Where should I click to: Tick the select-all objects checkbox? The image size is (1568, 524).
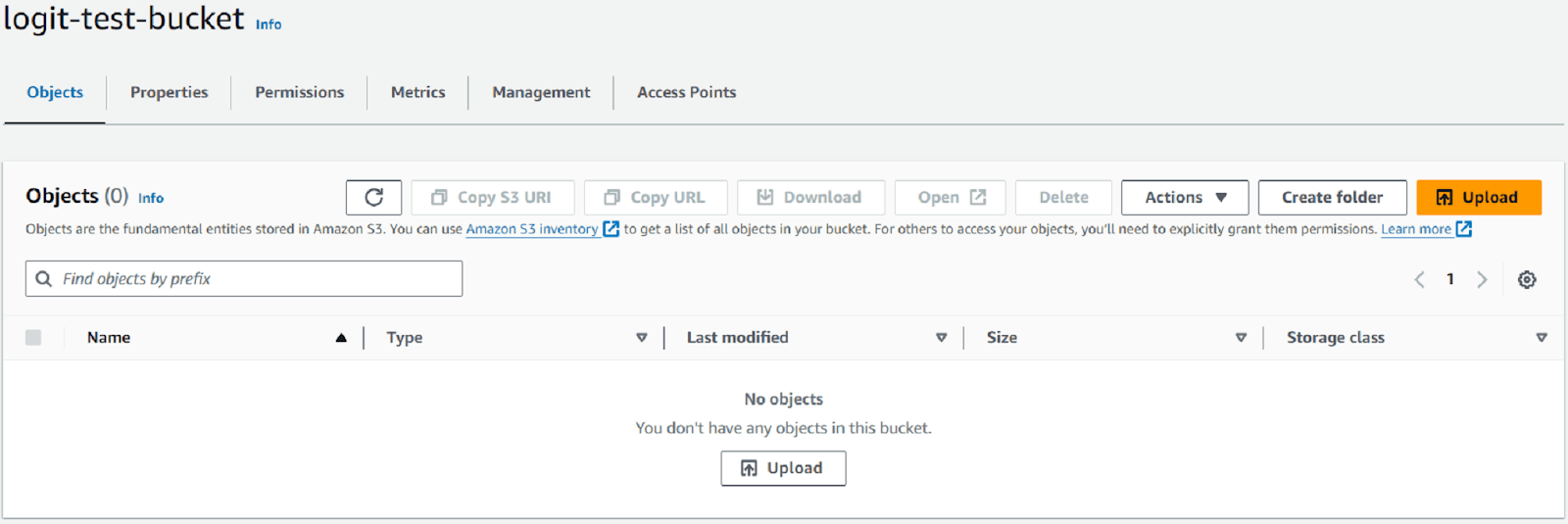pyautogui.click(x=33, y=337)
